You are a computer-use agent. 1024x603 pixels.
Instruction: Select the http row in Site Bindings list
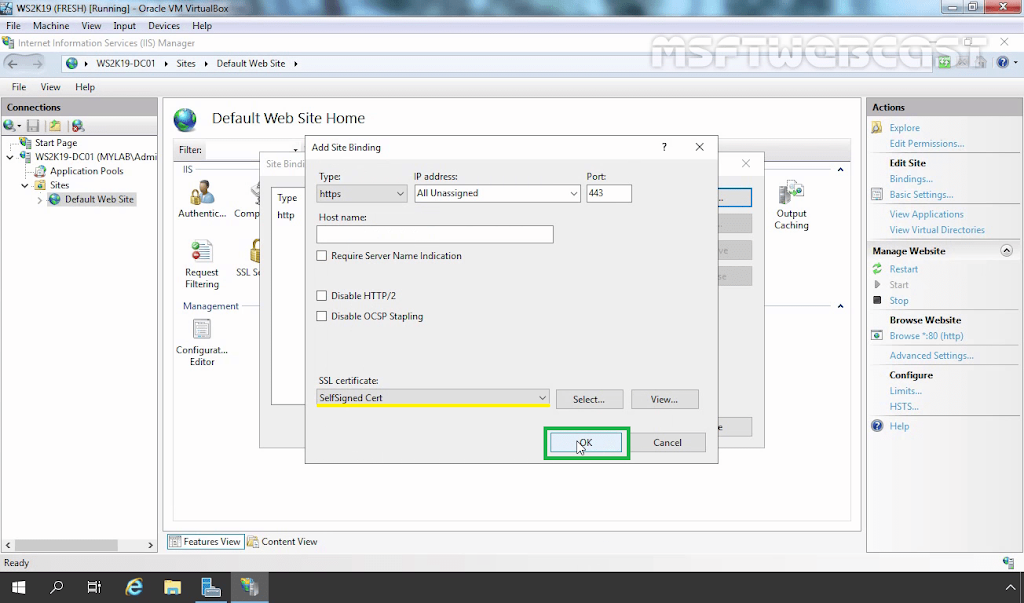tap(288, 215)
